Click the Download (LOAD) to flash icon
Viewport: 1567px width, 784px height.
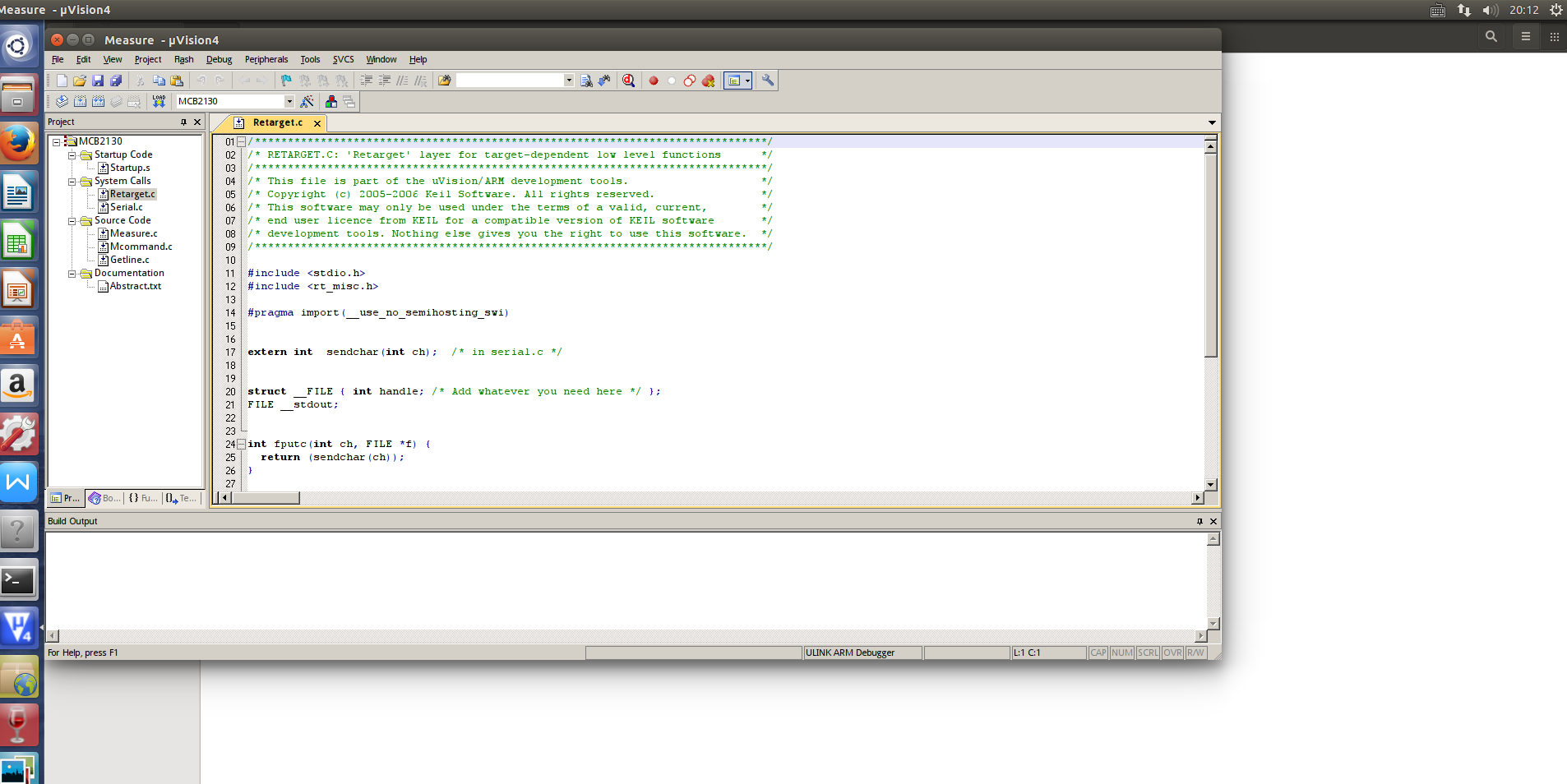[159, 101]
